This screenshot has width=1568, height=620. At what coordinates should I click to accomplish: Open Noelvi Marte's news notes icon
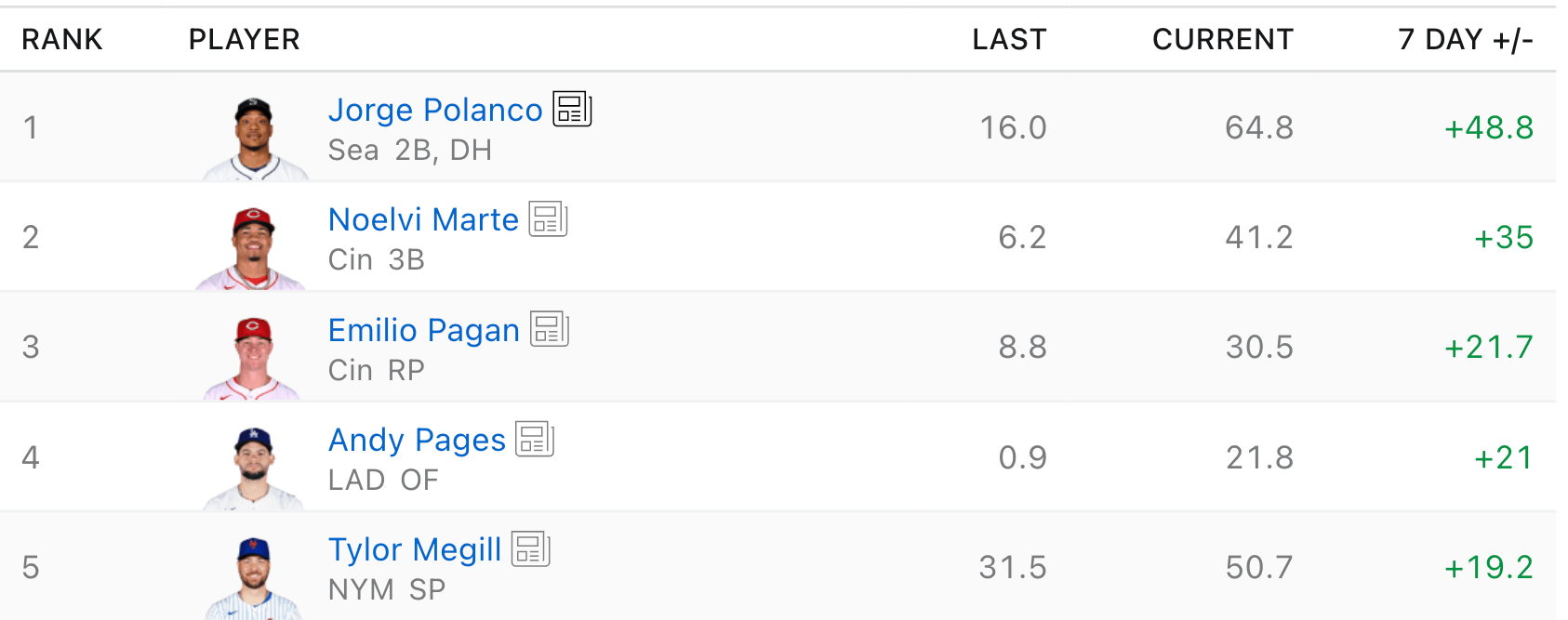tap(548, 219)
